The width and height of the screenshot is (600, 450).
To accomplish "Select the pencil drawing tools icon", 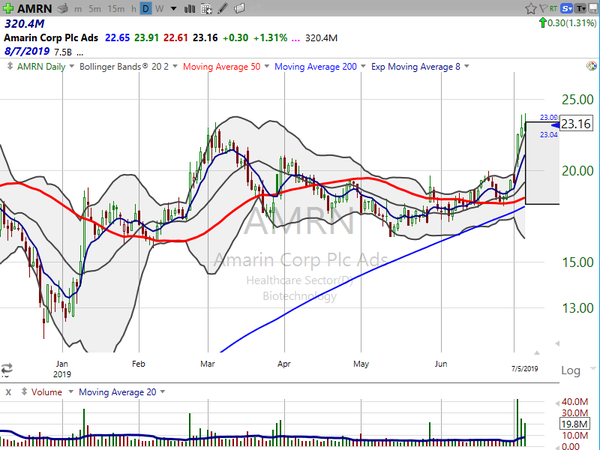I will tap(222, 8).
